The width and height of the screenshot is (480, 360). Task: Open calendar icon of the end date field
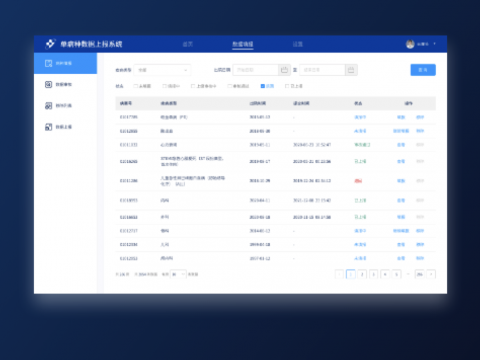(351, 70)
